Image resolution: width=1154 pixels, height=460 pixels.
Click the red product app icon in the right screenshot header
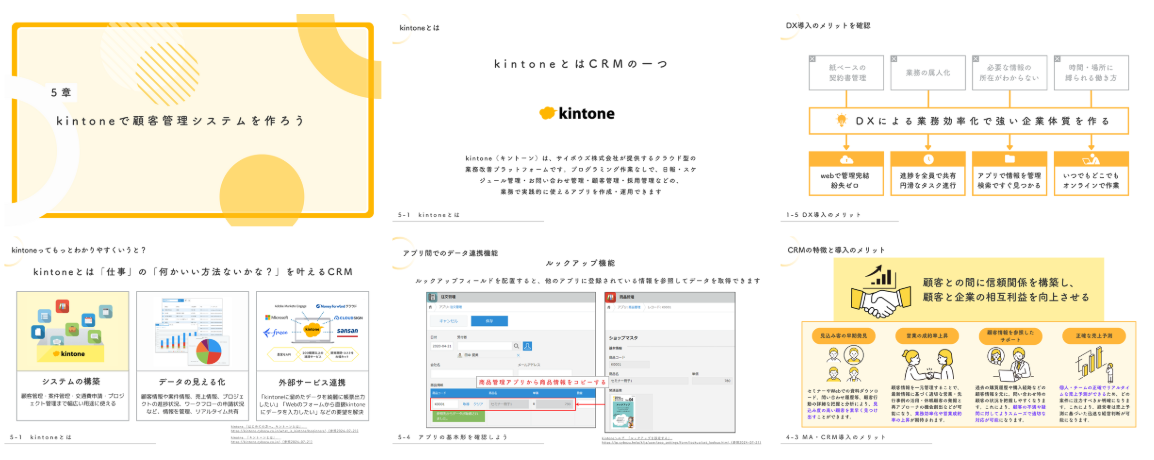610,298
